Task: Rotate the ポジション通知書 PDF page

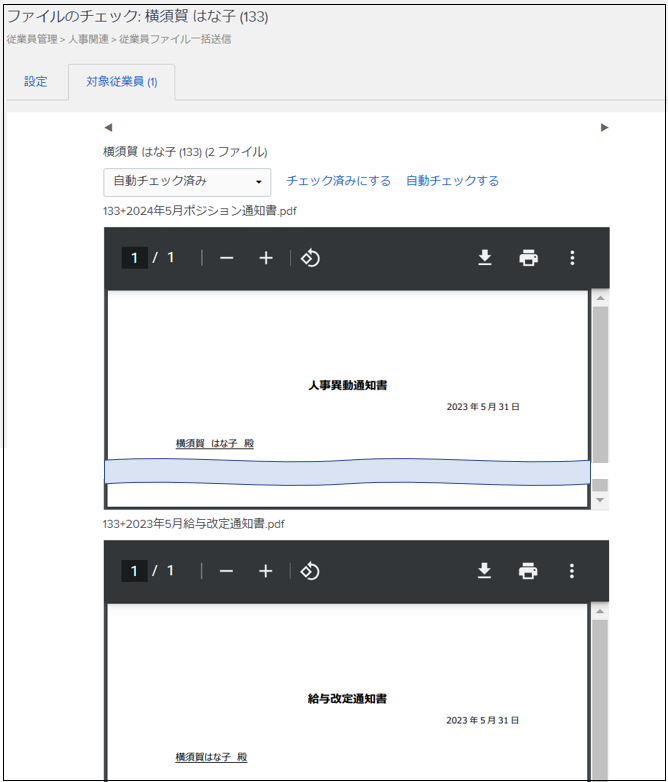Action: point(310,258)
